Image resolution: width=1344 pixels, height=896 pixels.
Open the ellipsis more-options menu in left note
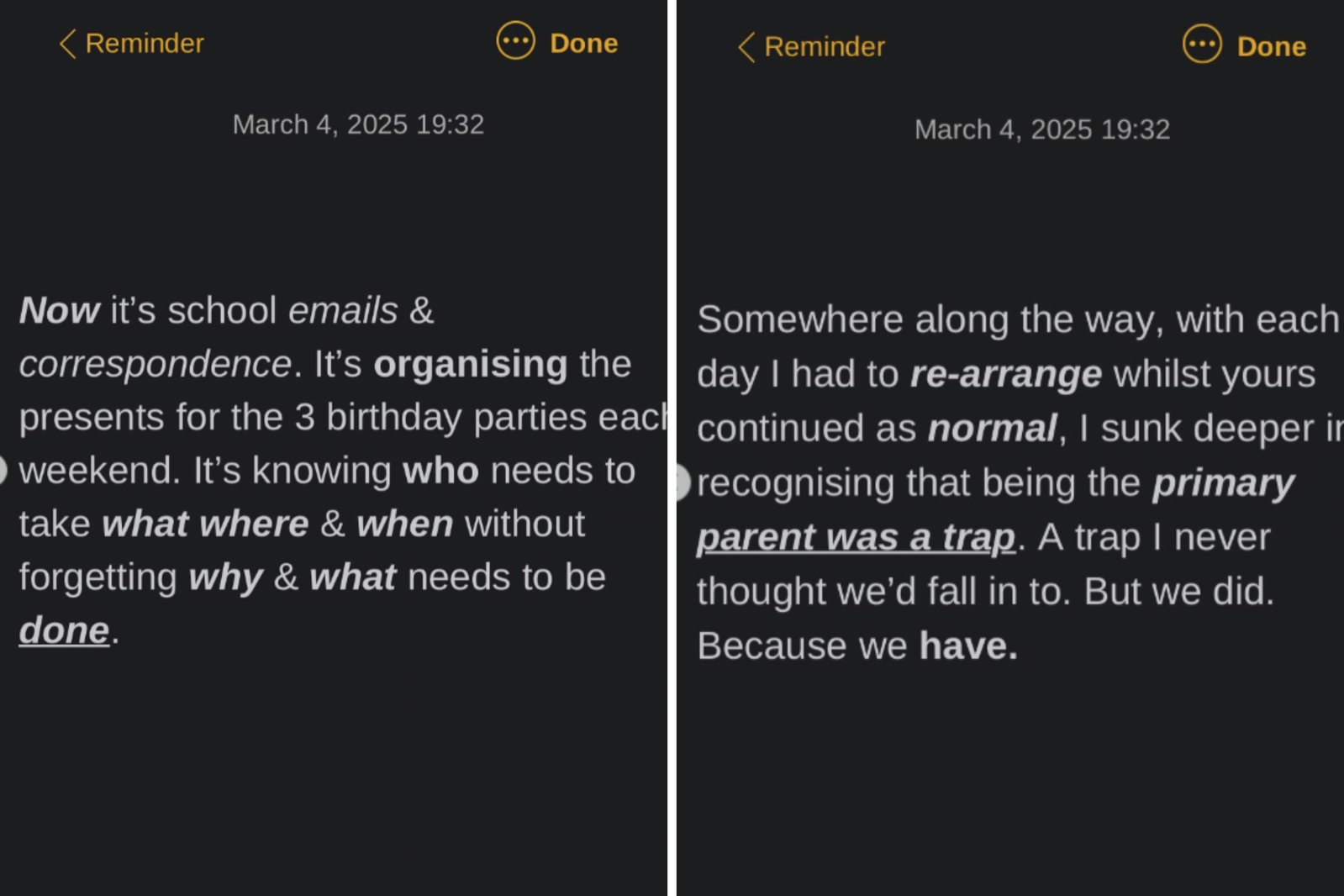pyautogui.click(x=515, y=41)
